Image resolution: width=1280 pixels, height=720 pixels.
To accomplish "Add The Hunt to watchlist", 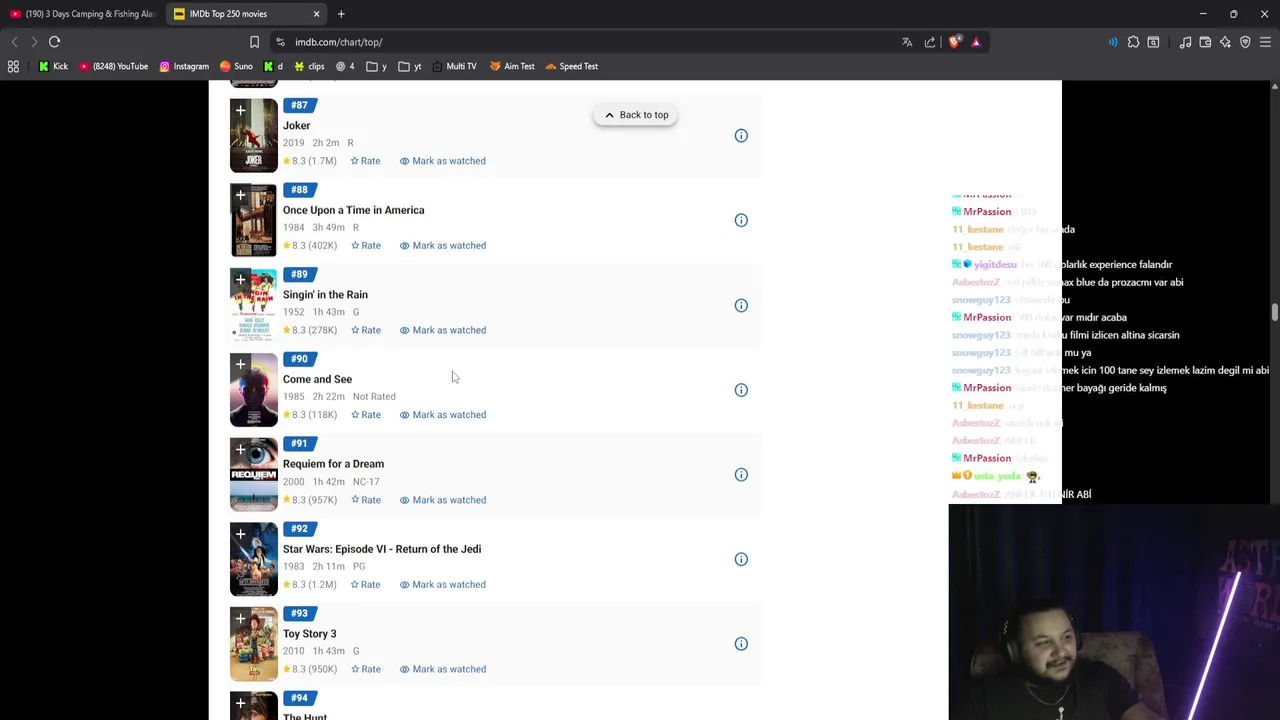I will (x=240, y=704).
